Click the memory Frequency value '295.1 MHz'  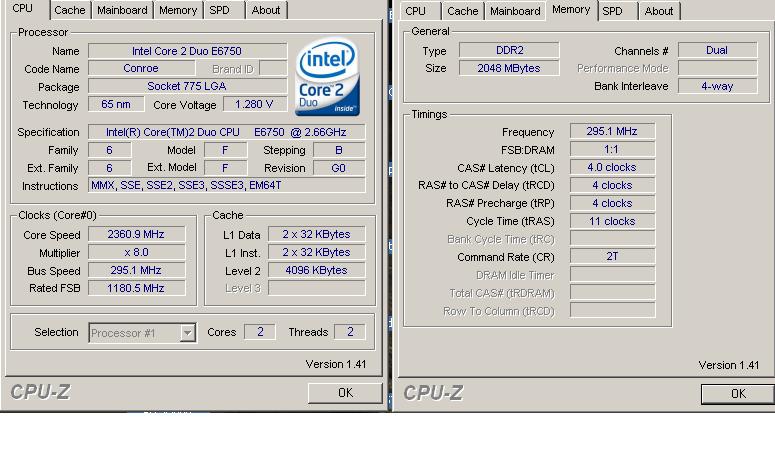612,131
